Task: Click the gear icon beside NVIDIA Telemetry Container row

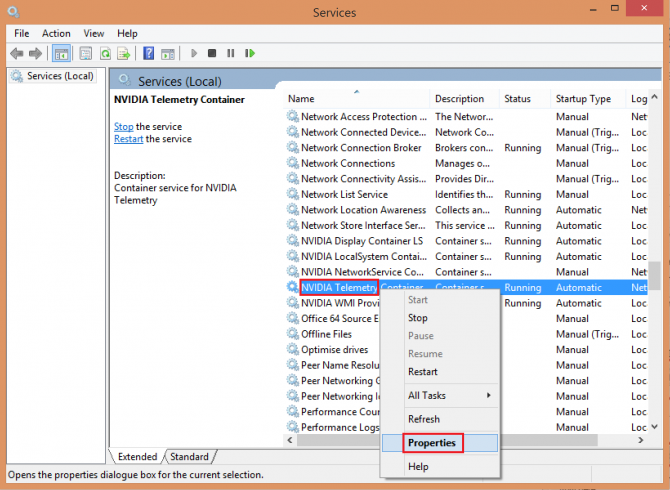Action: (x=293, y=287)
